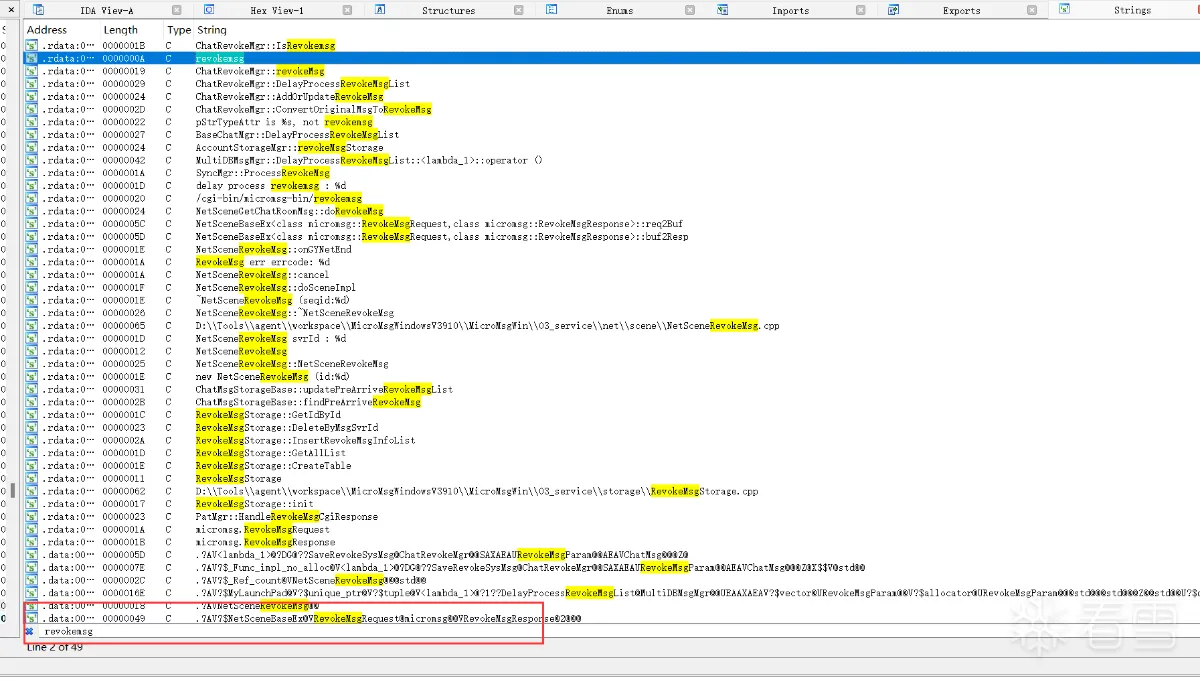This screenshot has height=682, width=1200.
Task: Click string icon next to PatMgr::HandleRevokeMsgCgiResponse
Action: (32, 517)
